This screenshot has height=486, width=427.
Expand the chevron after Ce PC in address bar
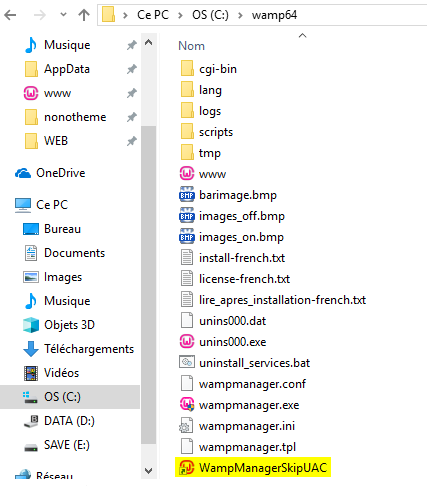(180, 15)
